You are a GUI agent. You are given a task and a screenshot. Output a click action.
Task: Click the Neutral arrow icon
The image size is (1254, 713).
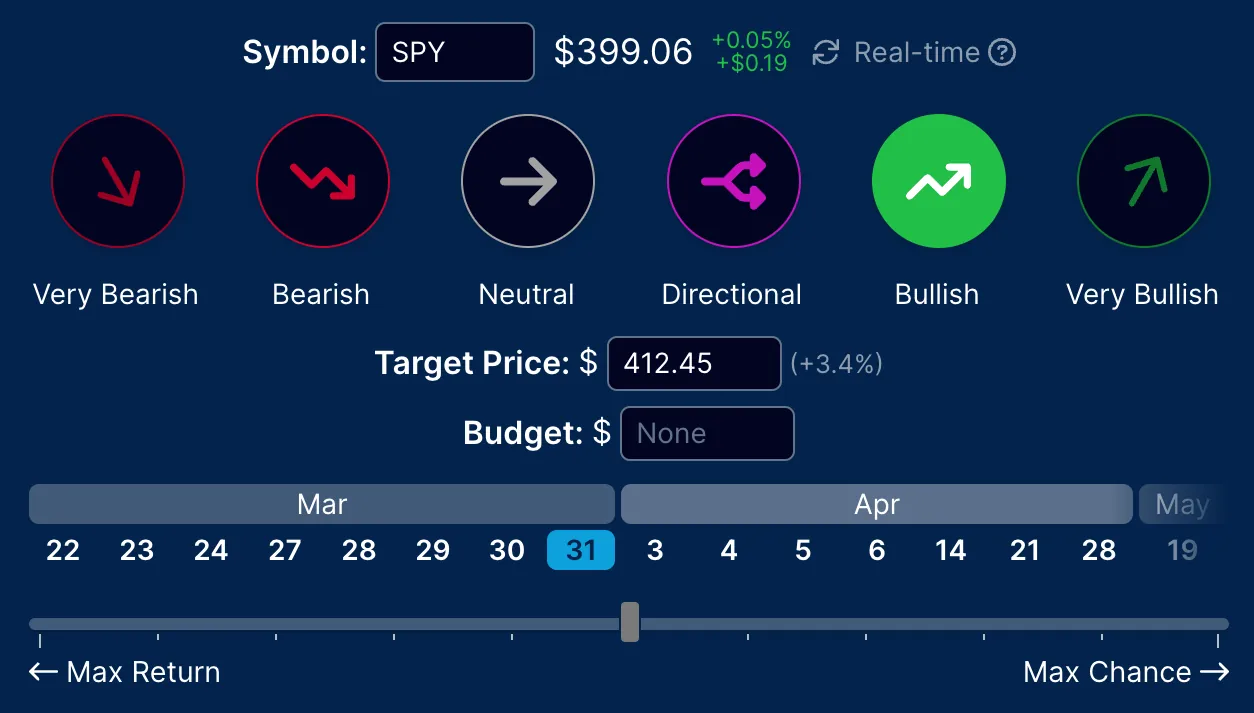pyautogui.click(x=527, y=181)
